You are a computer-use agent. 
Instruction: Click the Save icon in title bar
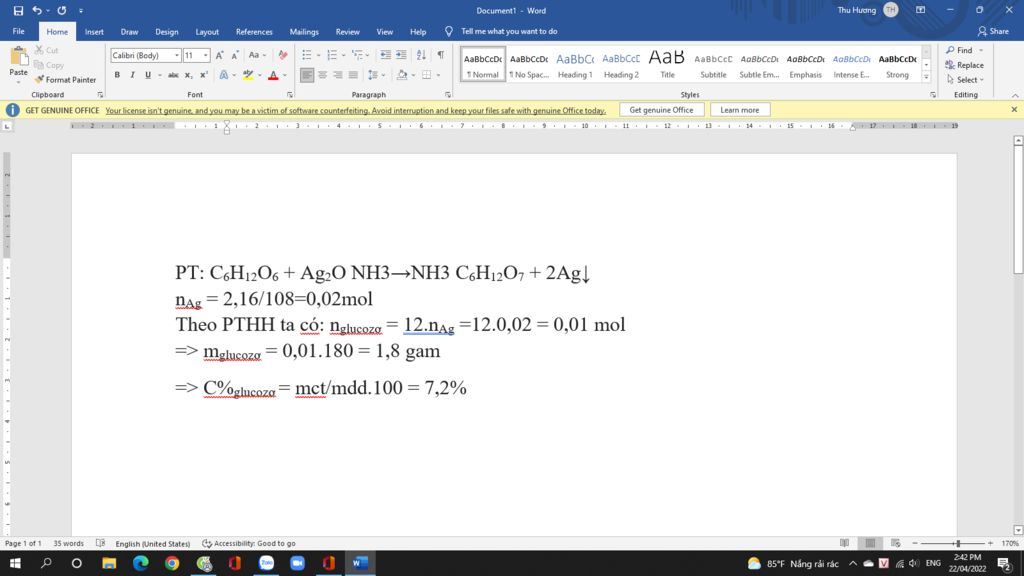[18, 10]
